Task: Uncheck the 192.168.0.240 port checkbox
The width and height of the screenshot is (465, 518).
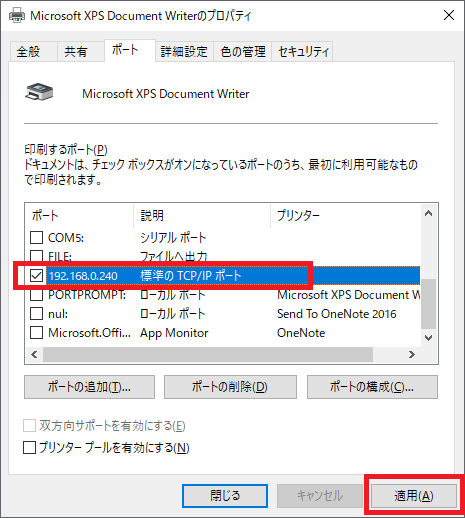Action: [36, 276]
